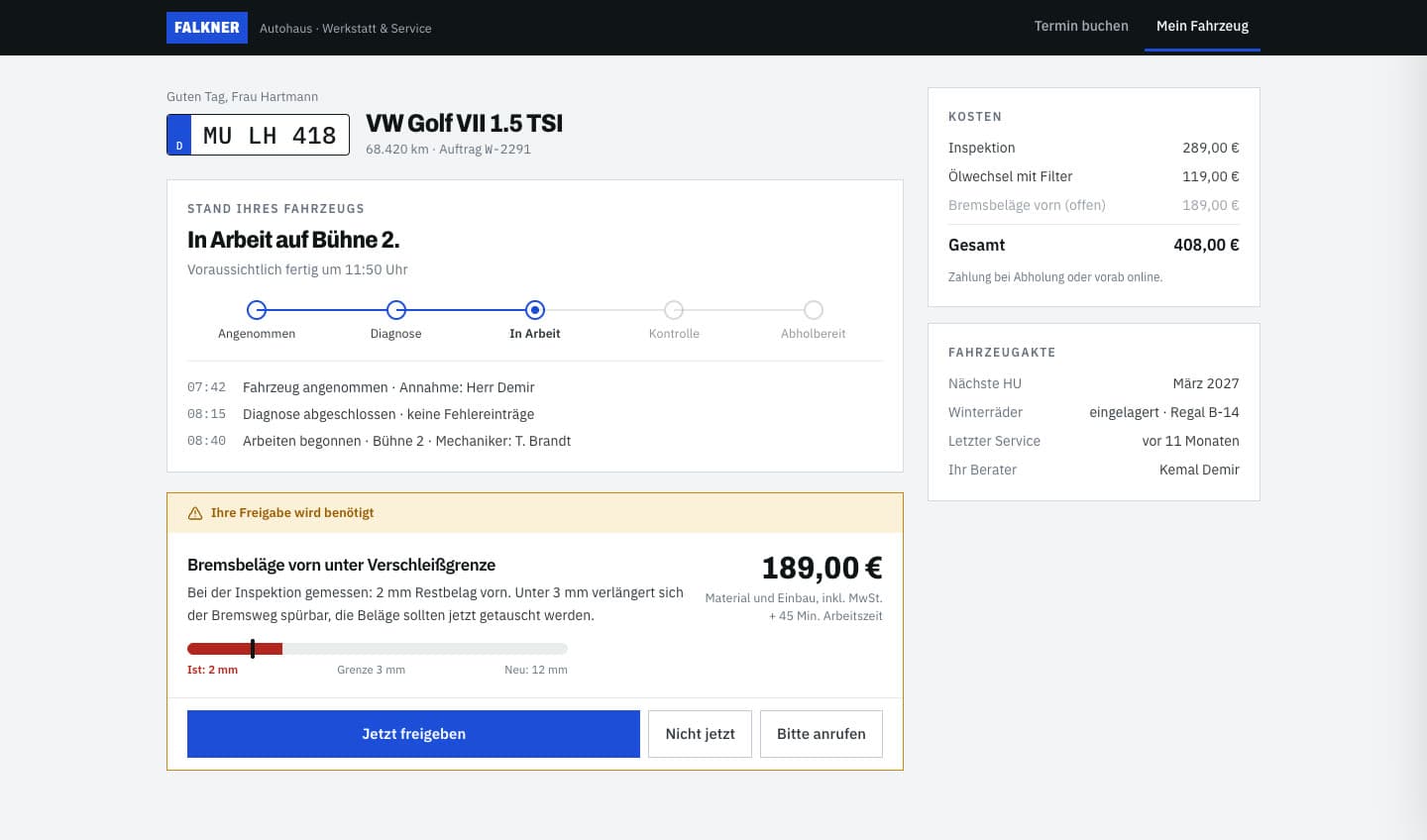The height and width of the screenshot is (840, 1427).
Task: Click the advisor name Kemal Demir
Action: coord(1199,470)
